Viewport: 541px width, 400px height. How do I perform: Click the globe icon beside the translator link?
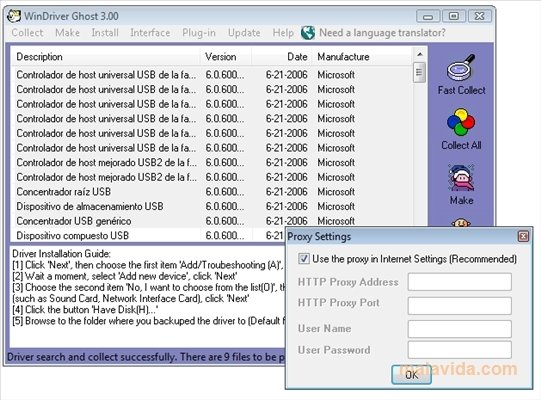[x=308, y=33]
